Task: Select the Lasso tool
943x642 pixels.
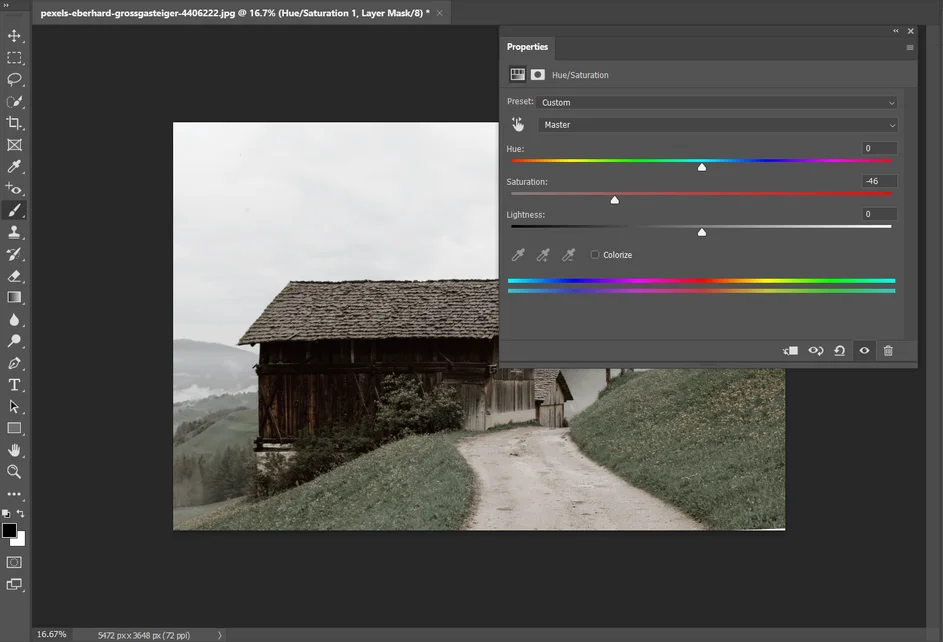Action: click(14, 79)
